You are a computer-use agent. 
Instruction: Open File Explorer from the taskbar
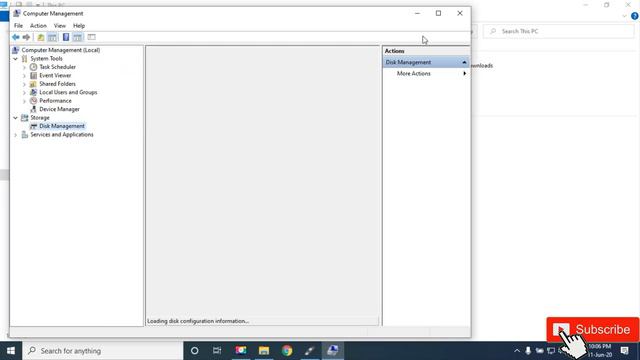pos(264,351)
